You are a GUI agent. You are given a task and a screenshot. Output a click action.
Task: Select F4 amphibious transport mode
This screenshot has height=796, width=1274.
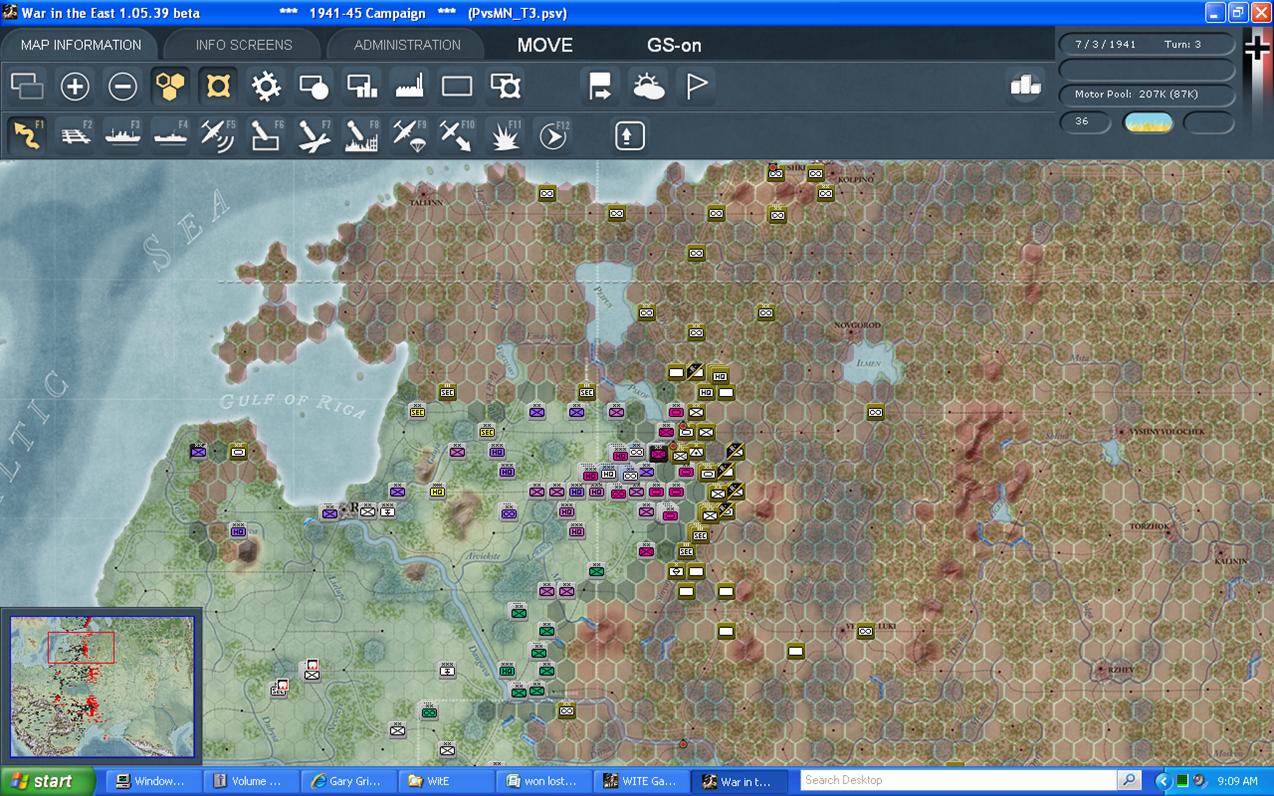tap(171, 135)
